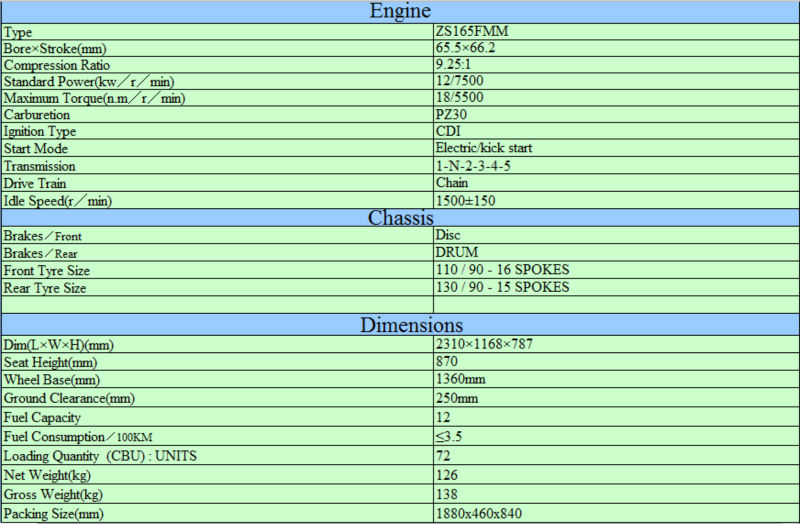Click the 1360mm value

tap(460, 379)
